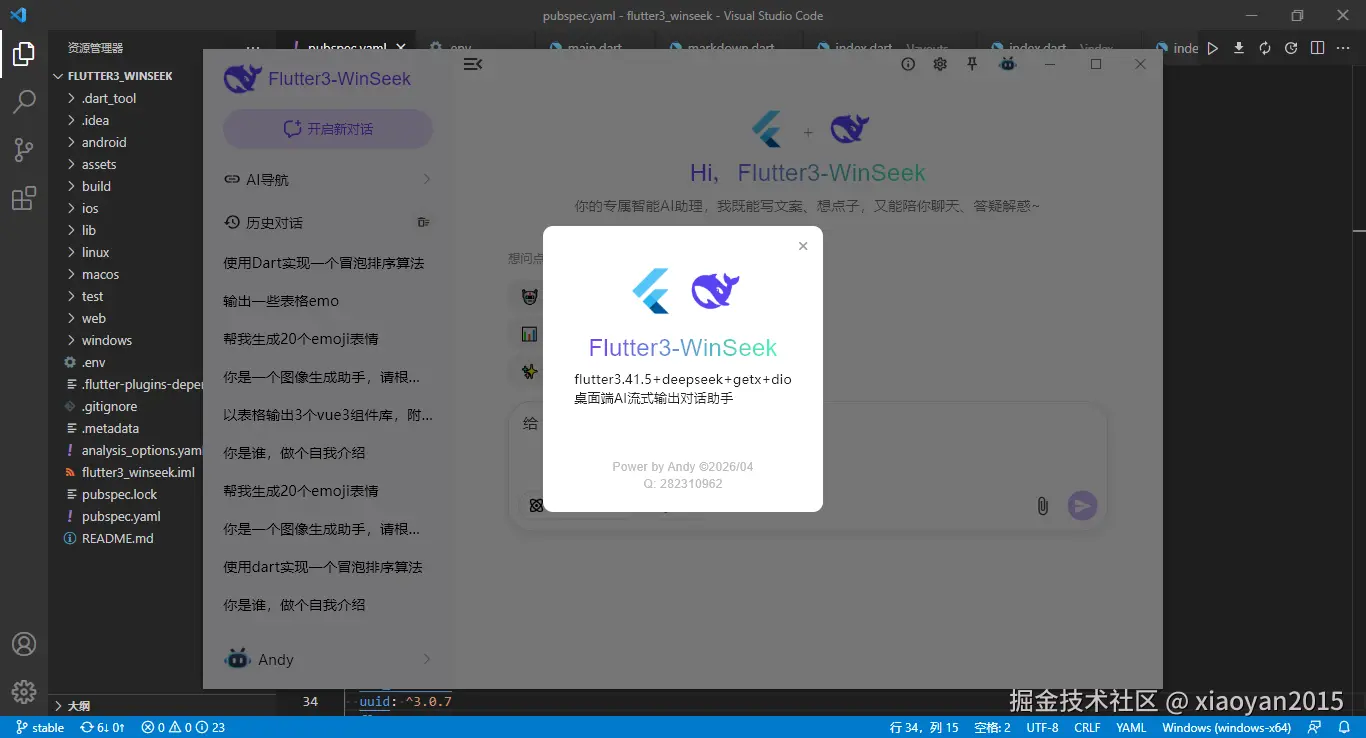Click the info icon in the WinSeek window
Screen dimensions: 1366x738
coord(907,63)
